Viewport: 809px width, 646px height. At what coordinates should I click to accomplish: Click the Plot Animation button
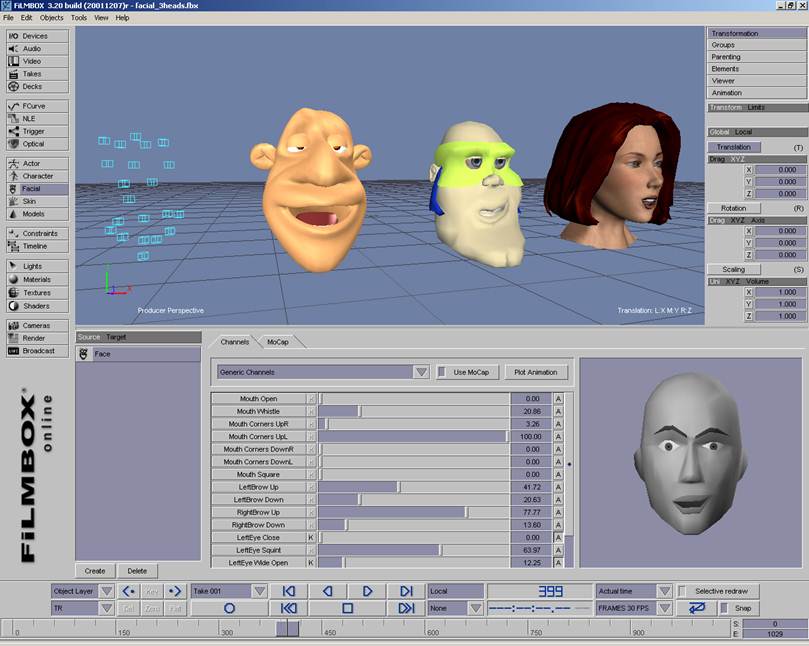click(536, 372)
